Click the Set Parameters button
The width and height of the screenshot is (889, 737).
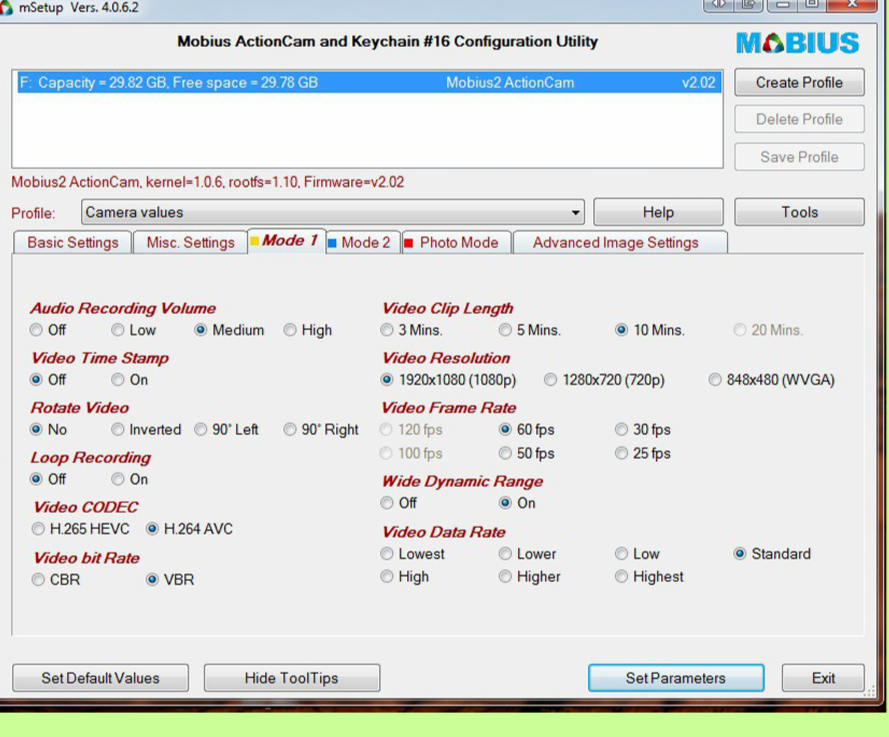[675, 678]
